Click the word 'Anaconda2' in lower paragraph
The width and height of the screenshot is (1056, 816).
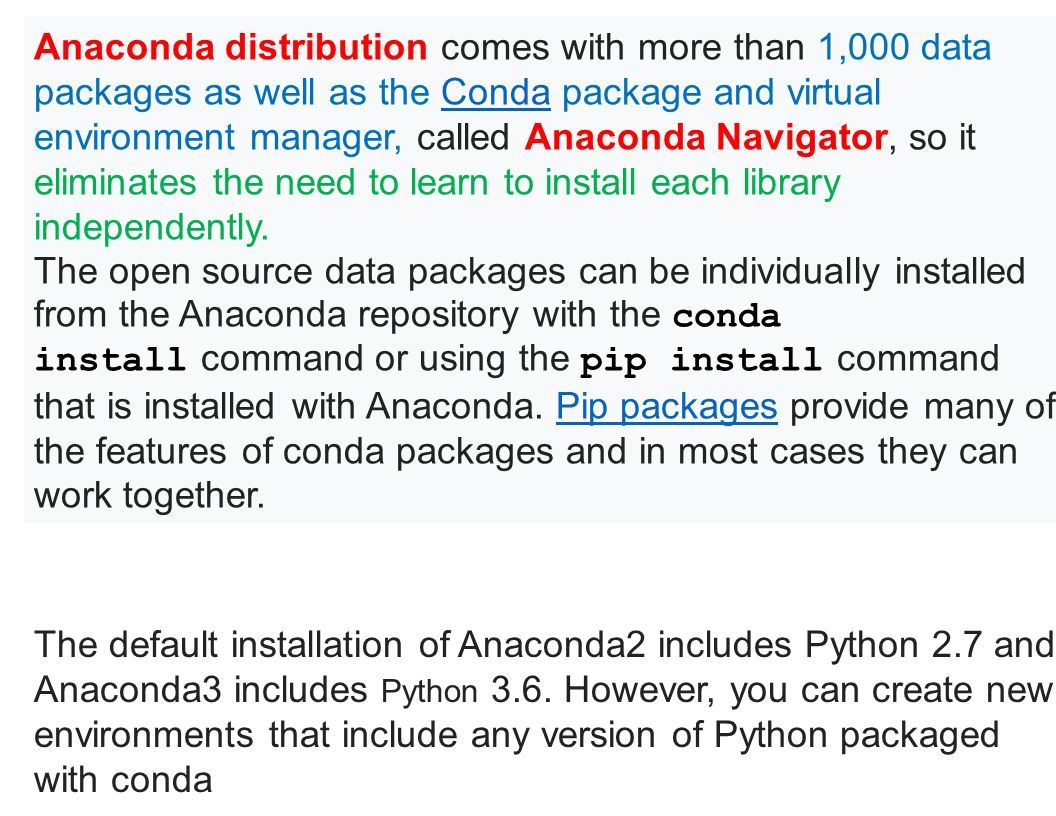coord(552,644)
